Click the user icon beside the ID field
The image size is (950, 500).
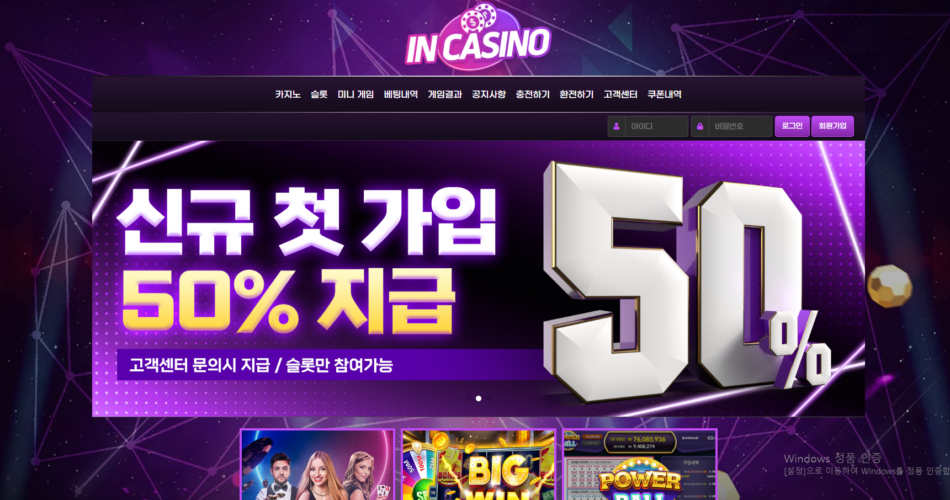pyautogui.click(x=616, y=127)
